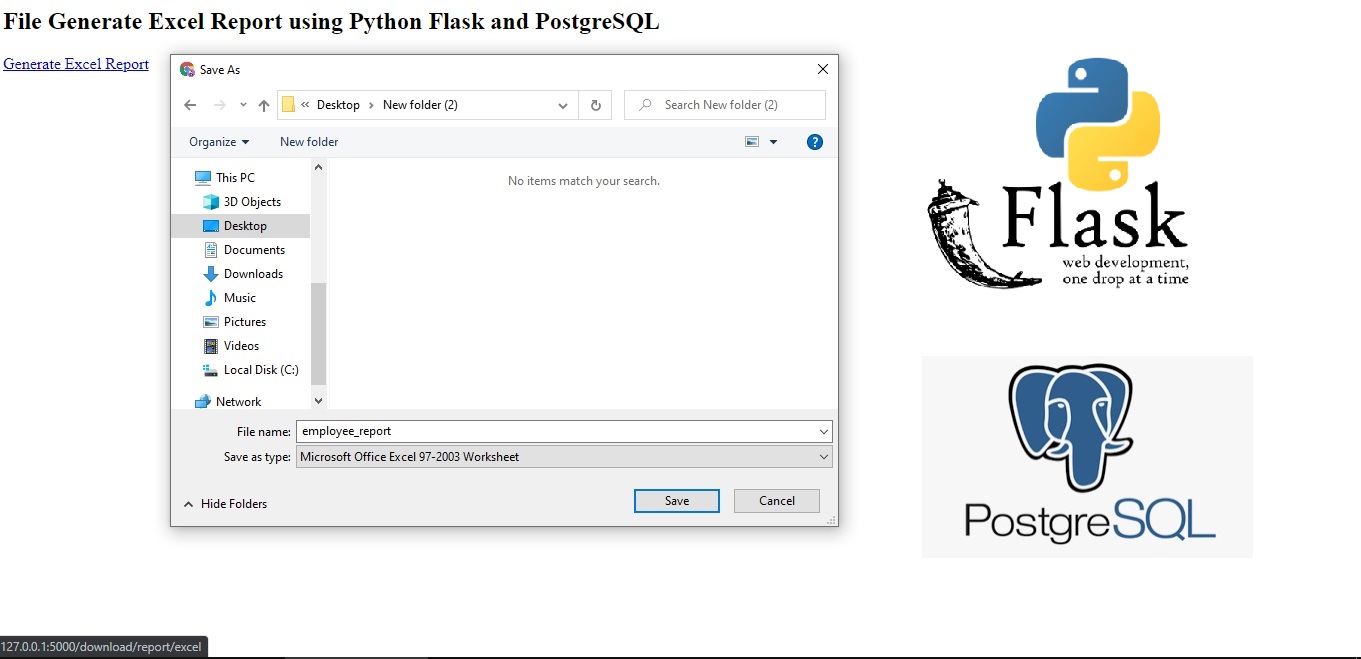Expand the address bar dropdown chevron
The height and width of the screenshot is (659, 1361).
562,104
